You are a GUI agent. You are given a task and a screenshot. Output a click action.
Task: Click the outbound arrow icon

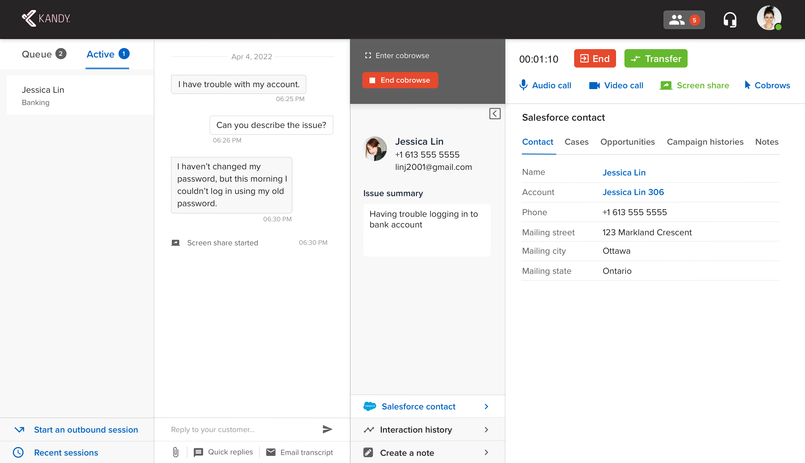[x=20, y=430]
